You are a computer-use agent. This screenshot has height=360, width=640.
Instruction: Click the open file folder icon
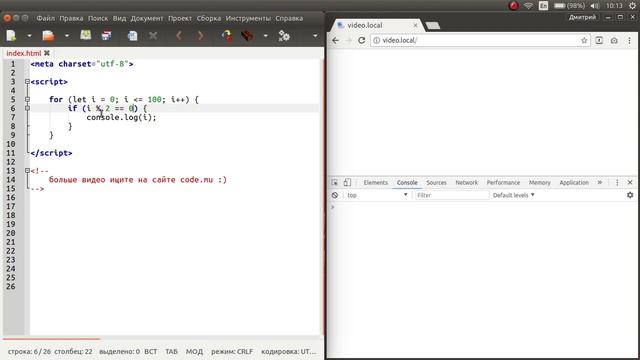[48, 36]
